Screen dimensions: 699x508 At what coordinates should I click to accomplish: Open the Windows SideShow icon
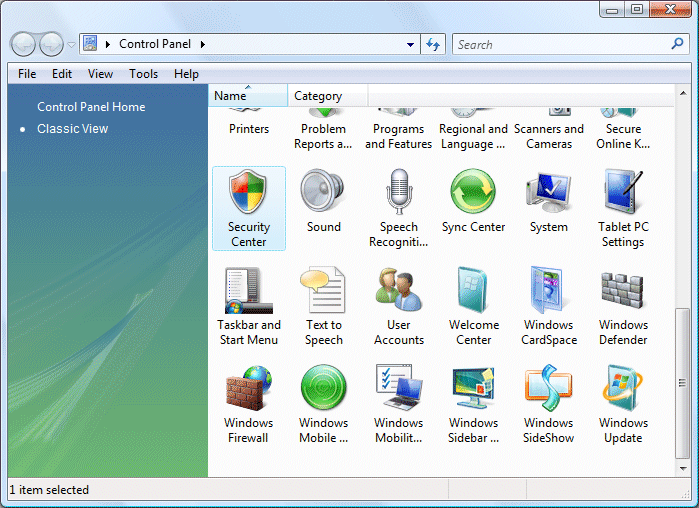(x=548, y=388)
